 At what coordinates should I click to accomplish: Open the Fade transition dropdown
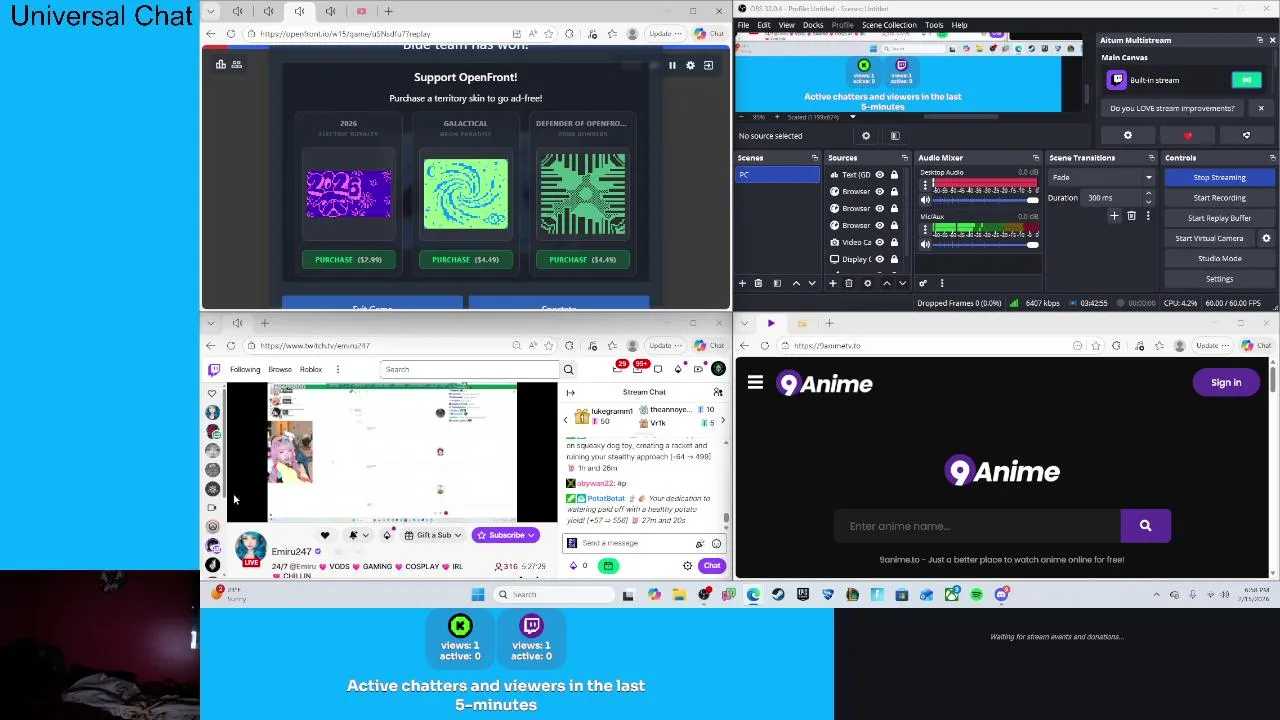pos(1100,177)
